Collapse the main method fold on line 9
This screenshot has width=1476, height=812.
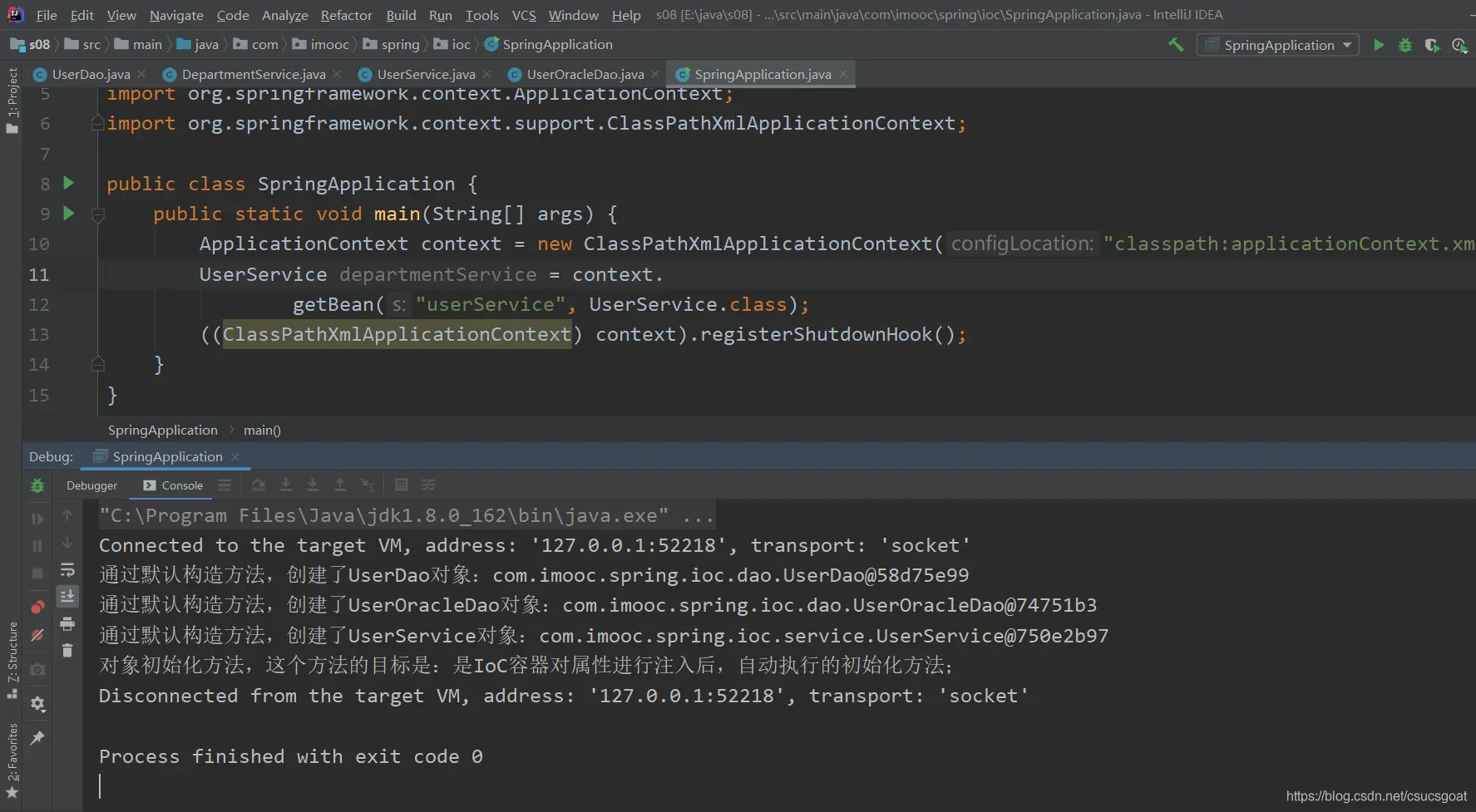point(97,215)
